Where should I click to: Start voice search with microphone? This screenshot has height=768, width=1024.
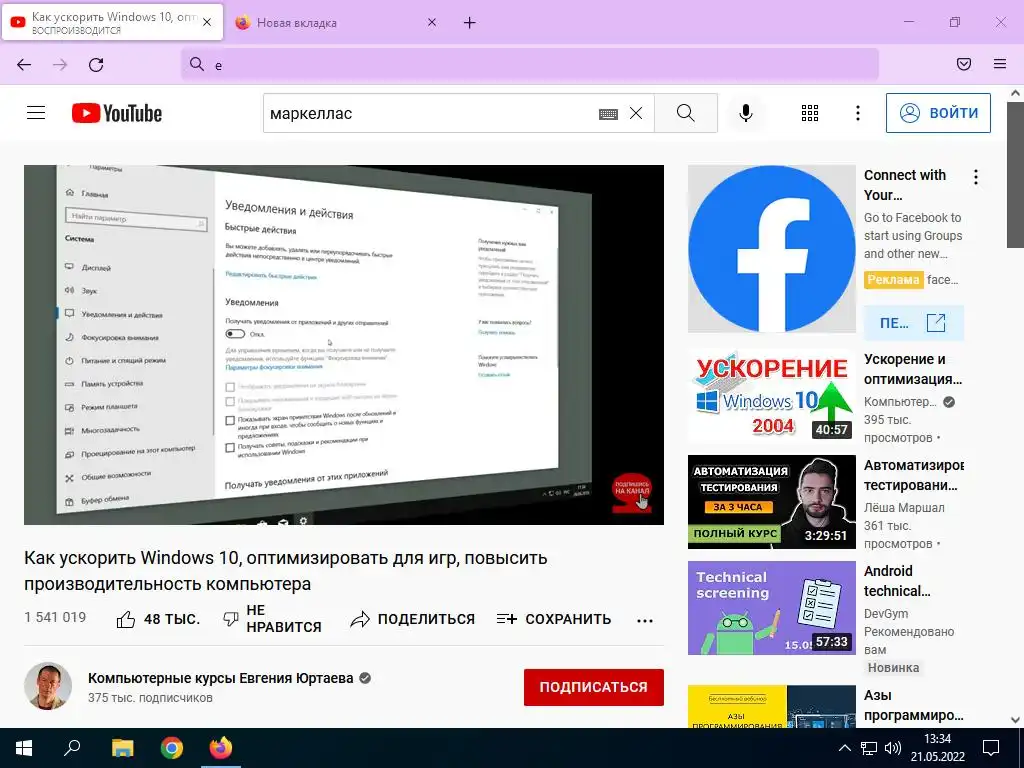[x=745, y=113]
